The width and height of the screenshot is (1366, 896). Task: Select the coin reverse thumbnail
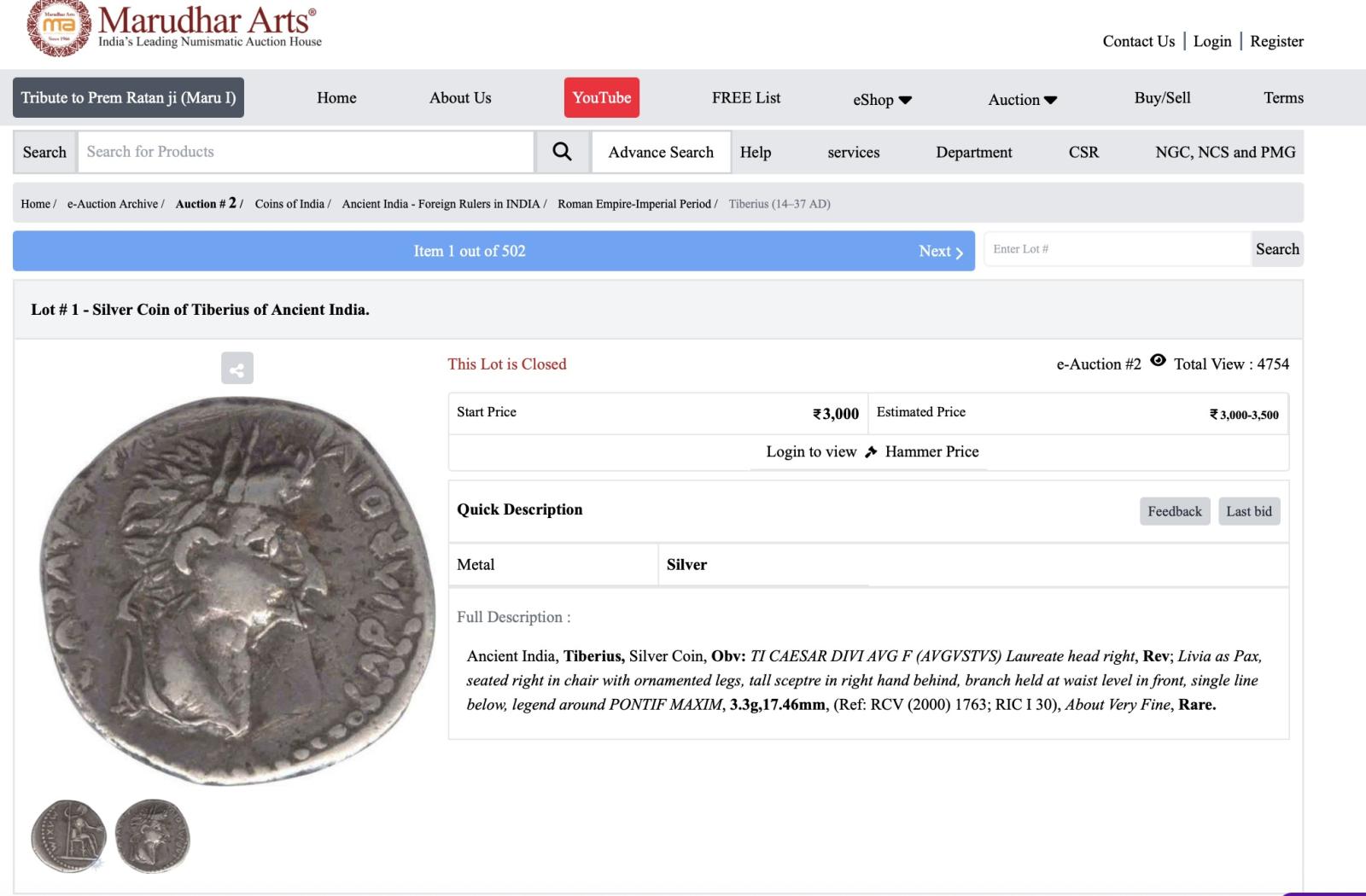pos(68,836)
